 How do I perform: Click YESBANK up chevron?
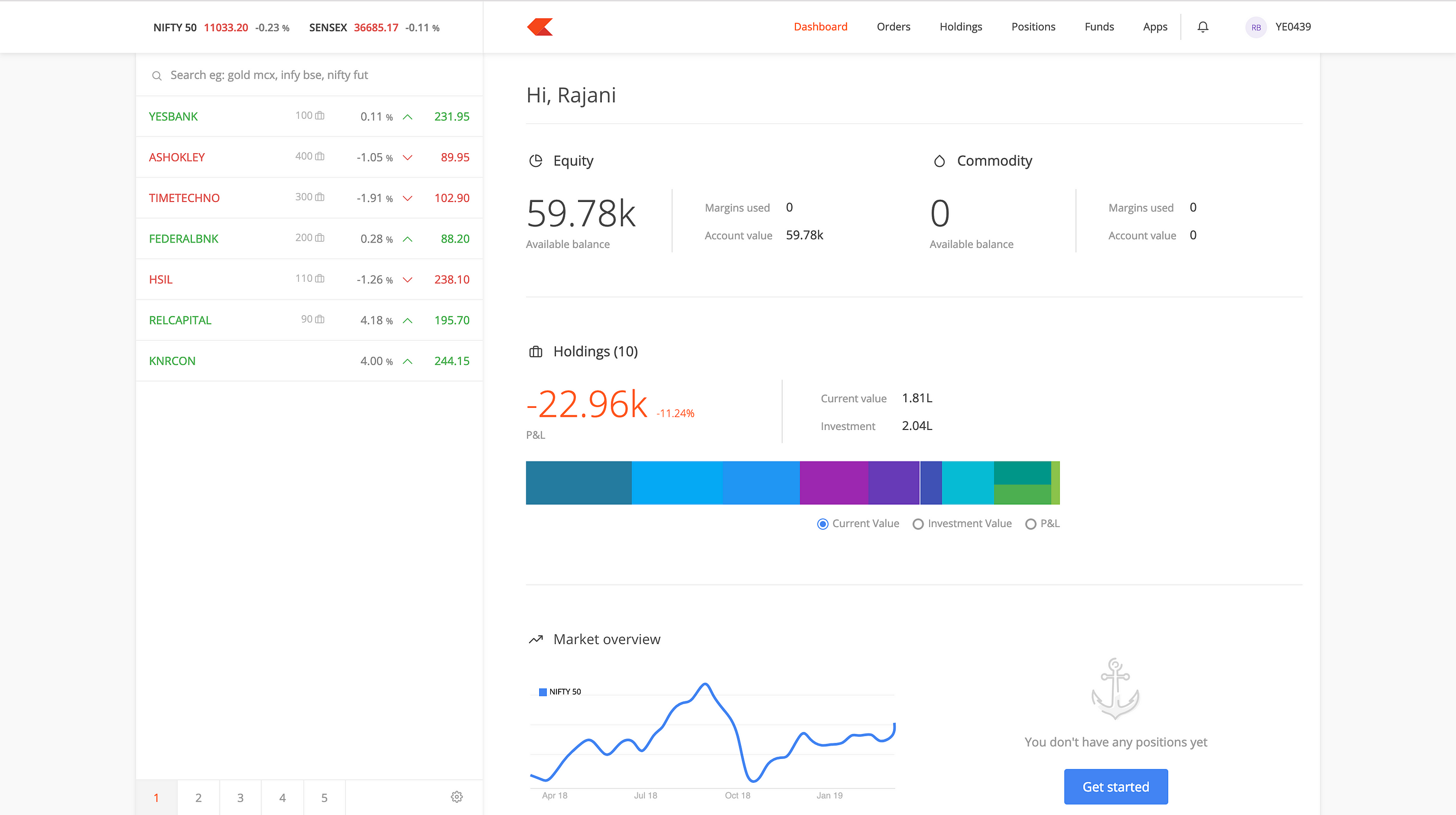tap(407, 117)
